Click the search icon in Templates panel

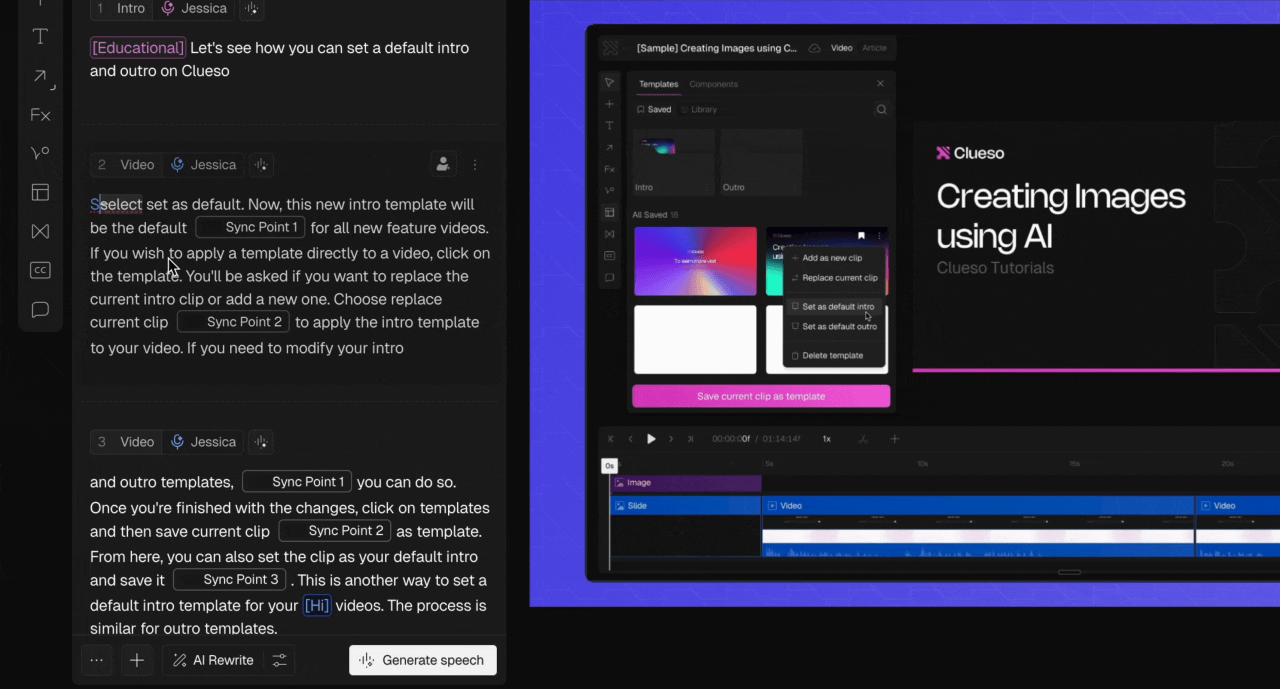point(881,110)
